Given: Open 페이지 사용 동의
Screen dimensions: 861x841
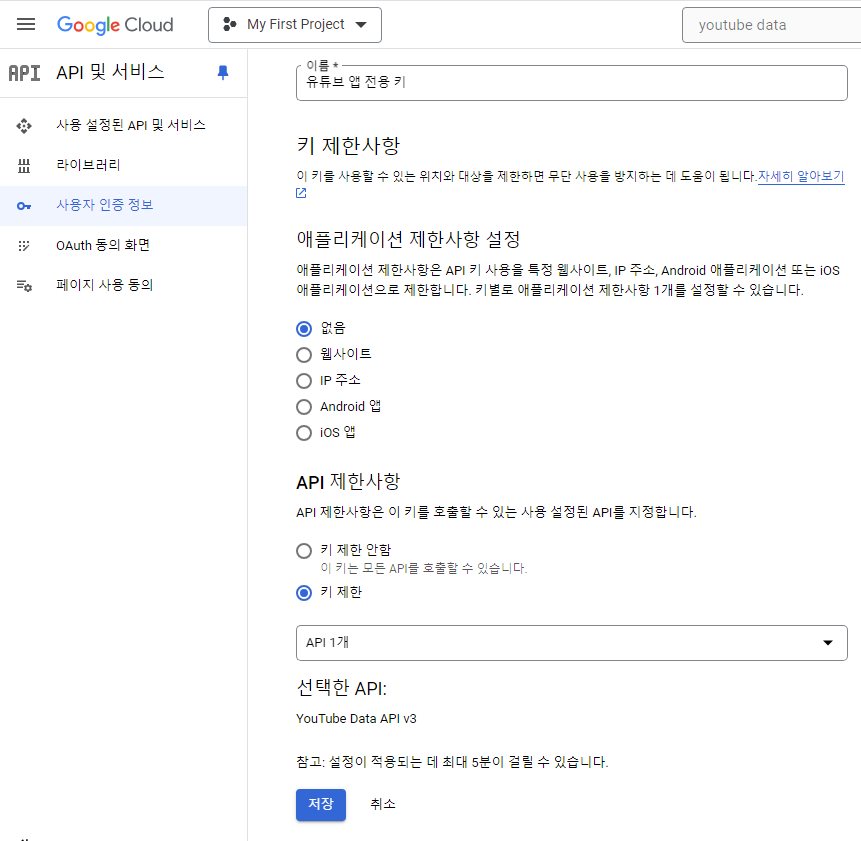Looking at the screenshot, I should pyautogui.click(x=104, y=285).
